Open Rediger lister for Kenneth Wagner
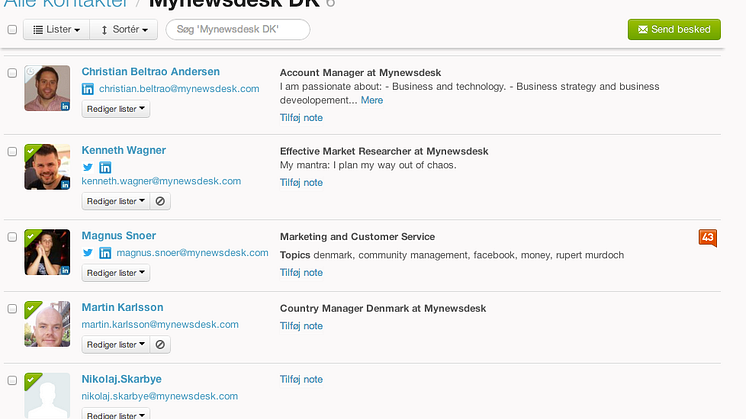The width and height of the screenshot is (746, 419). [116, 201]
